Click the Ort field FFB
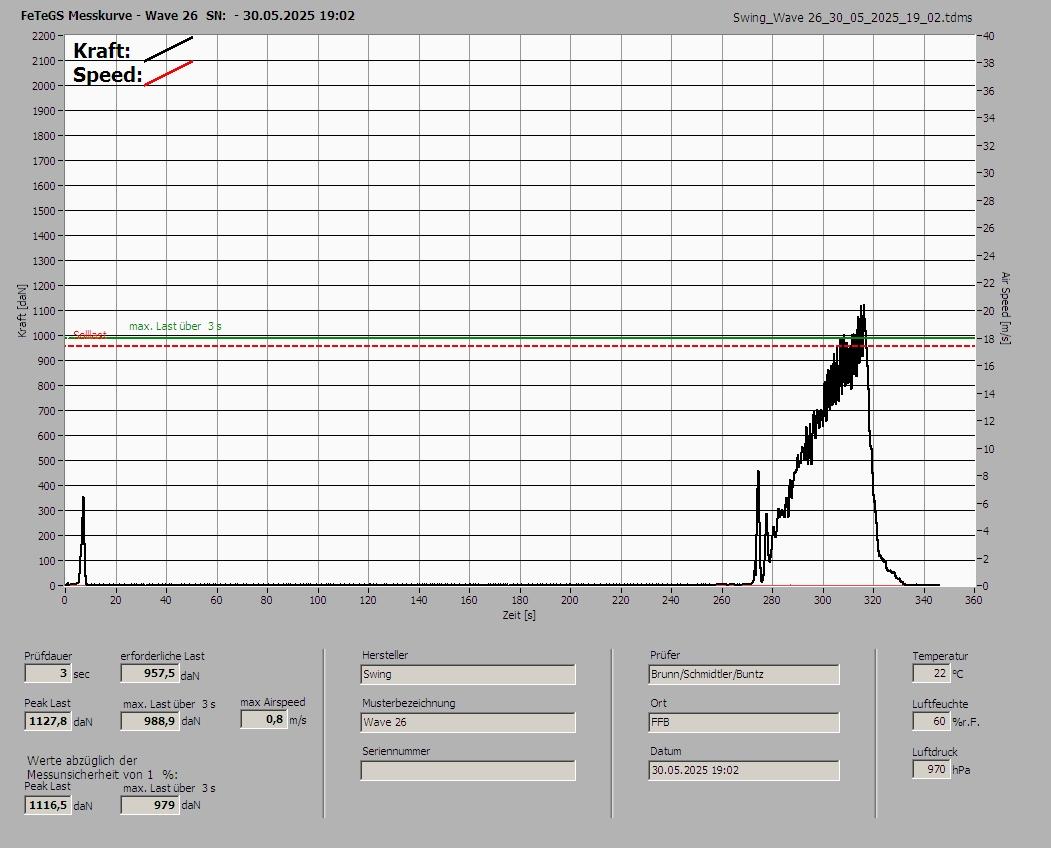Viewport: 1051px width, 848px height. [x=744, y=723]
